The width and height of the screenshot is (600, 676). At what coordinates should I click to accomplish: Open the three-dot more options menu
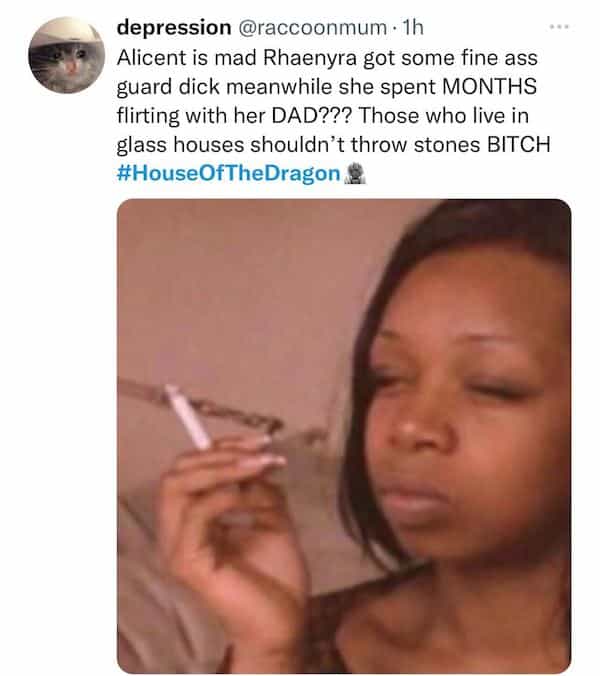click(559, 27)
